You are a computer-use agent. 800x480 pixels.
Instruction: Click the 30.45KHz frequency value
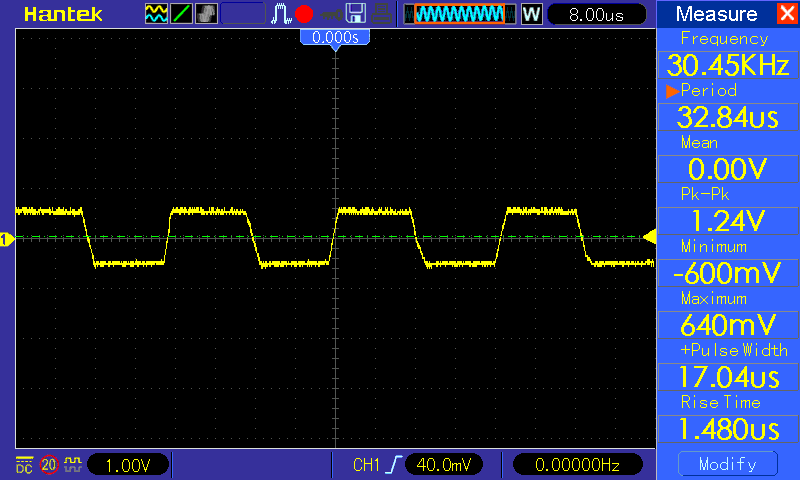pos(728,65)
